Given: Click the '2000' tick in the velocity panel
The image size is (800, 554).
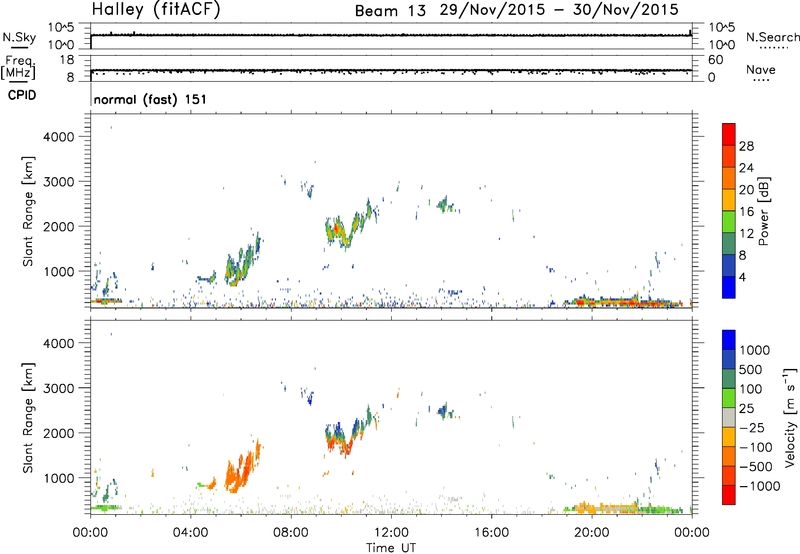Looking at the screenshot, I should coord(59,433).
